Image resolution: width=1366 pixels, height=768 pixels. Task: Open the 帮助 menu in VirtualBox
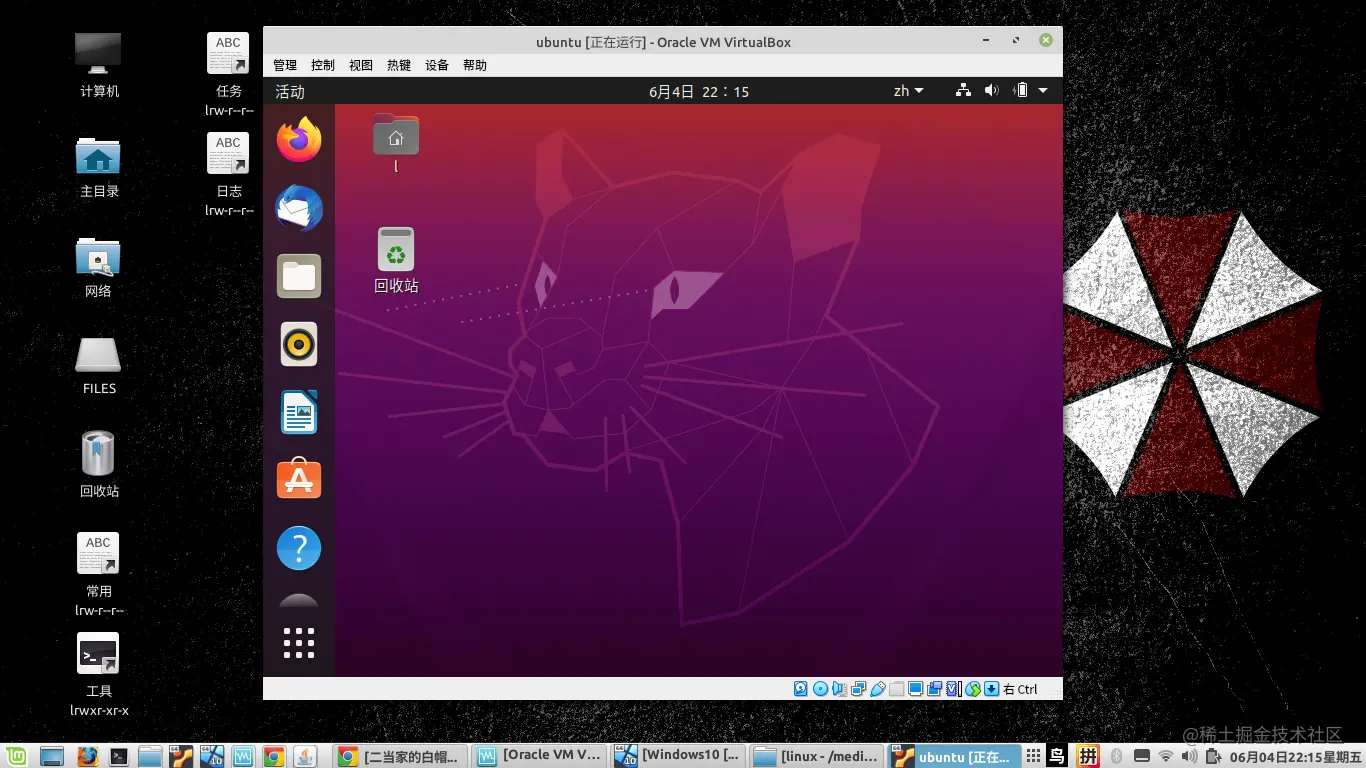click(x=475, y=65)
